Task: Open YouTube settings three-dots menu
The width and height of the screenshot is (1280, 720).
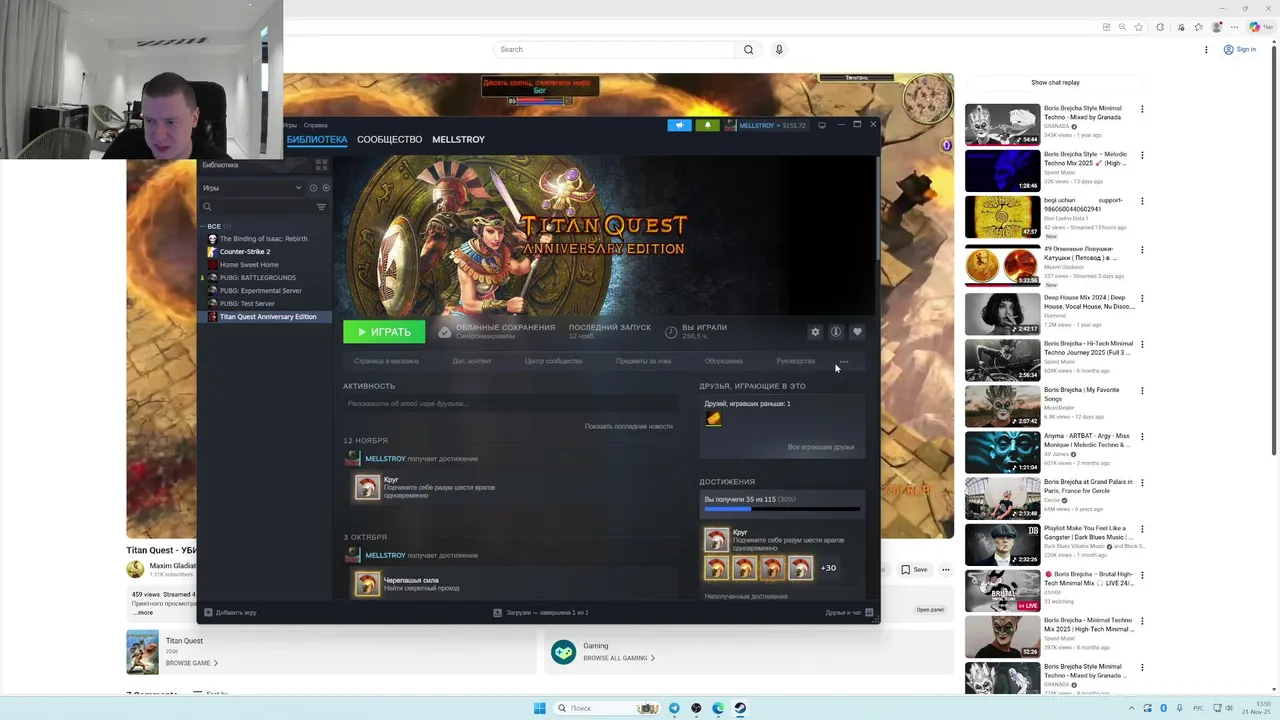Action: [1206, 49]
